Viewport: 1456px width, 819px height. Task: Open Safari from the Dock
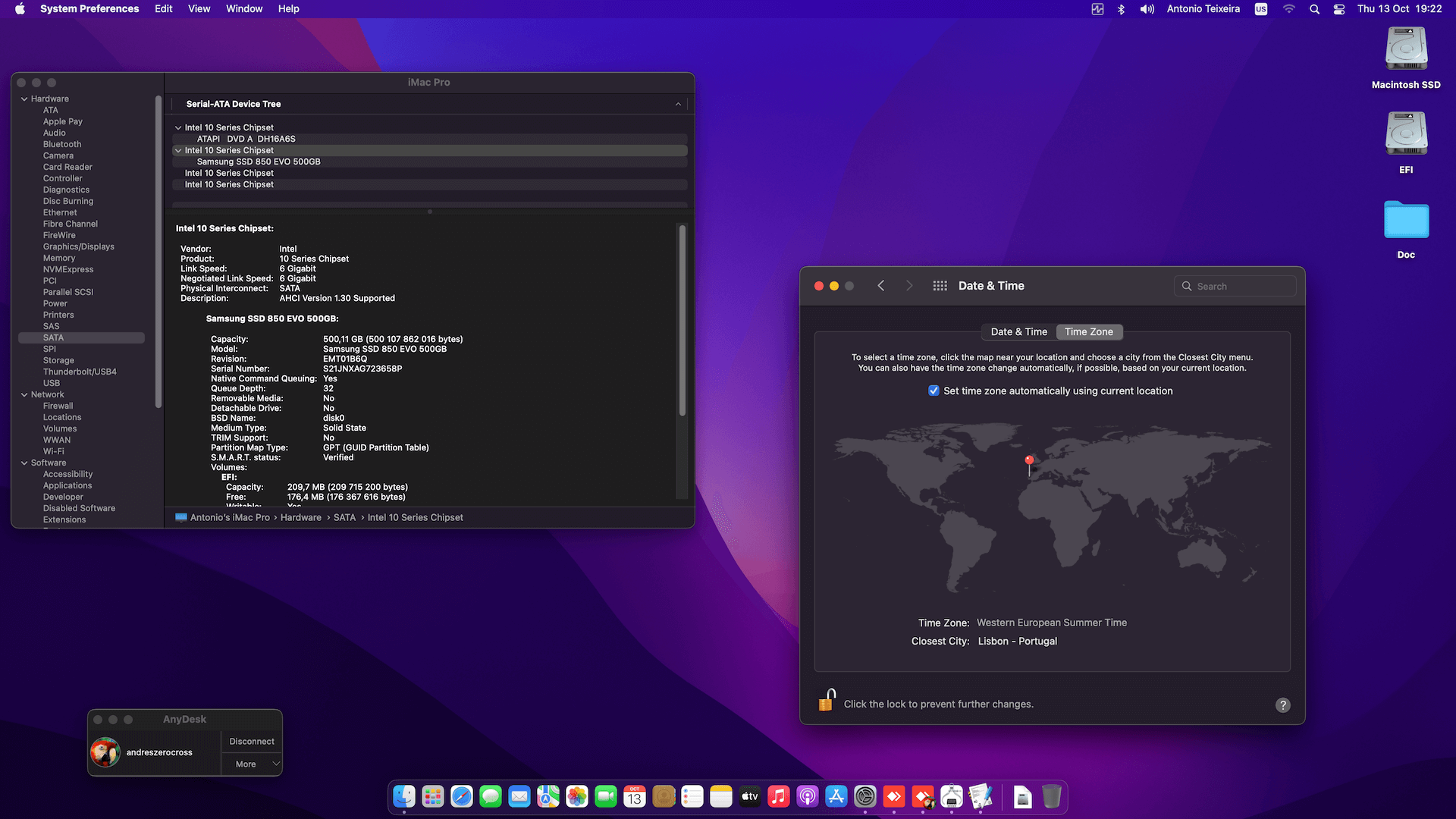point(460,796)
